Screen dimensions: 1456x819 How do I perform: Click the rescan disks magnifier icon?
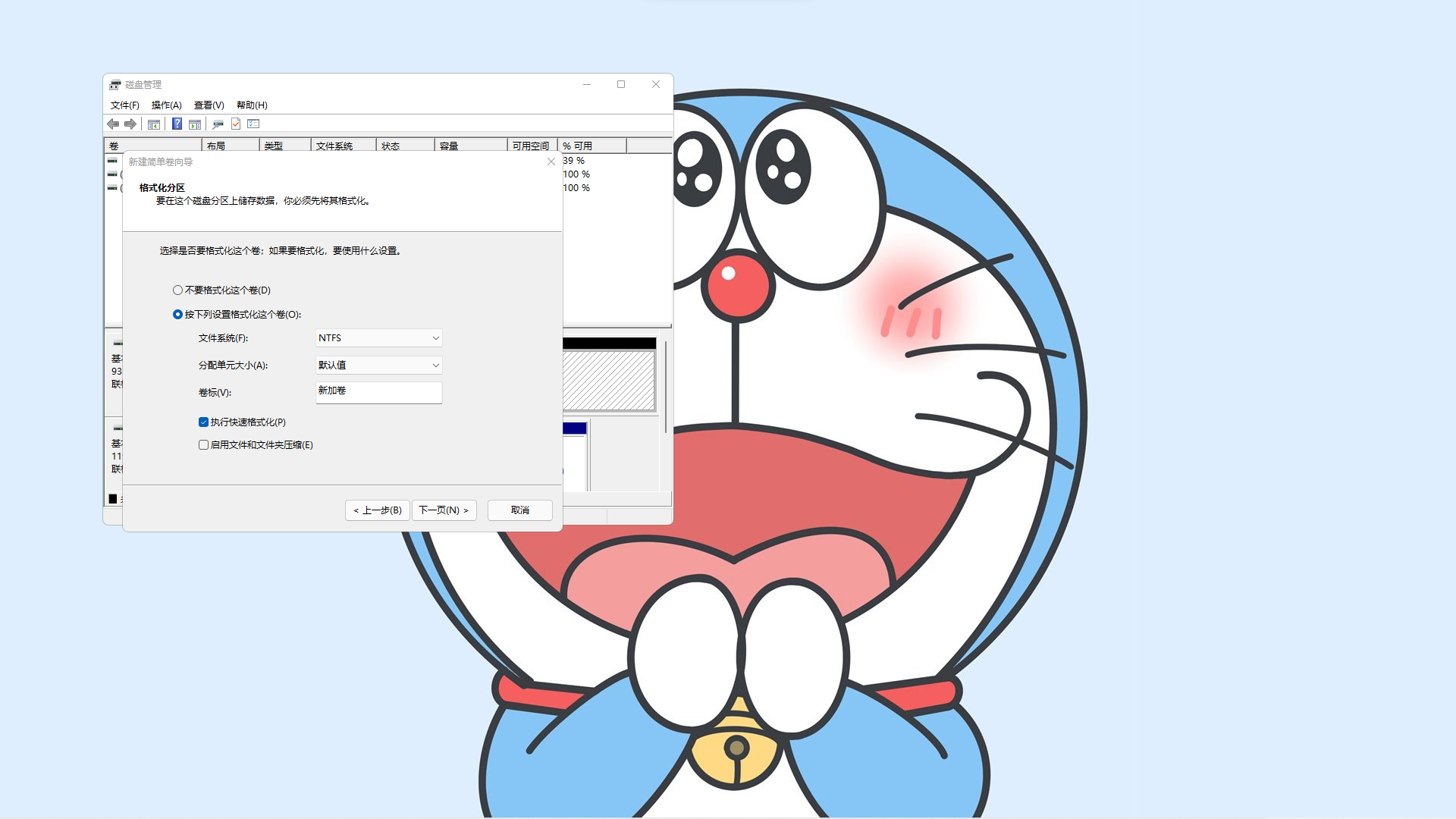[218, 124]
